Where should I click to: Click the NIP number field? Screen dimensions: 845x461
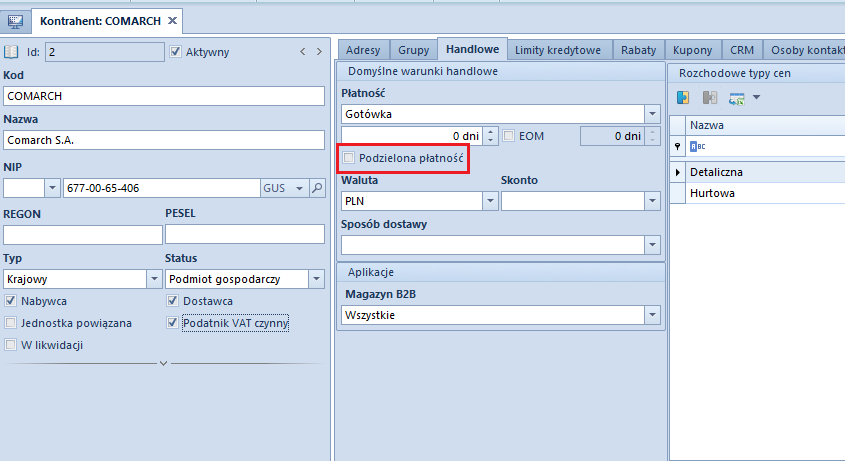162,188
